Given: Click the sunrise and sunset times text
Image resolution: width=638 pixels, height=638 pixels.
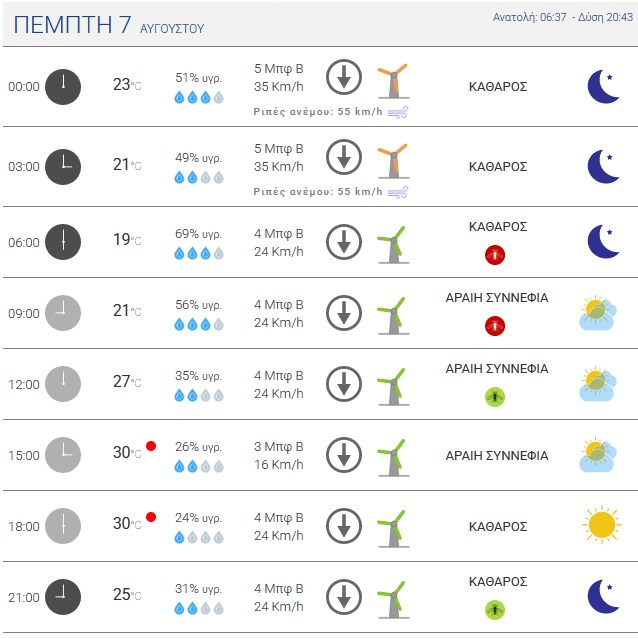Looking at the screenshot, I should pos(563,17).
